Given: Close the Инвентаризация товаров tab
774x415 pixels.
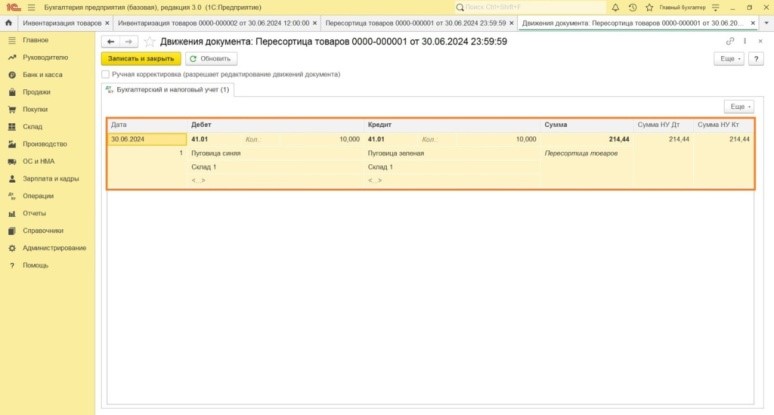Looking at the screenshot, I should 107,22.
